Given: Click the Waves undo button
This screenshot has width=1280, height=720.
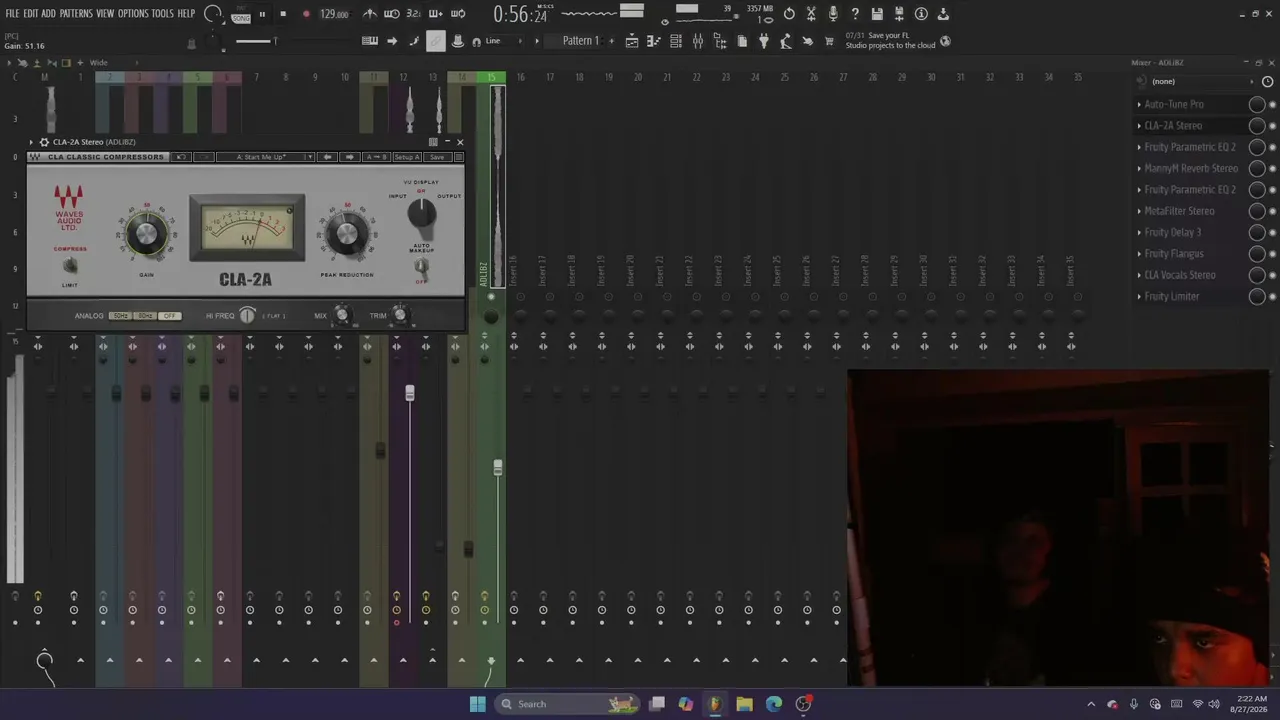Looking at the screenshot, I should (181, 157).
